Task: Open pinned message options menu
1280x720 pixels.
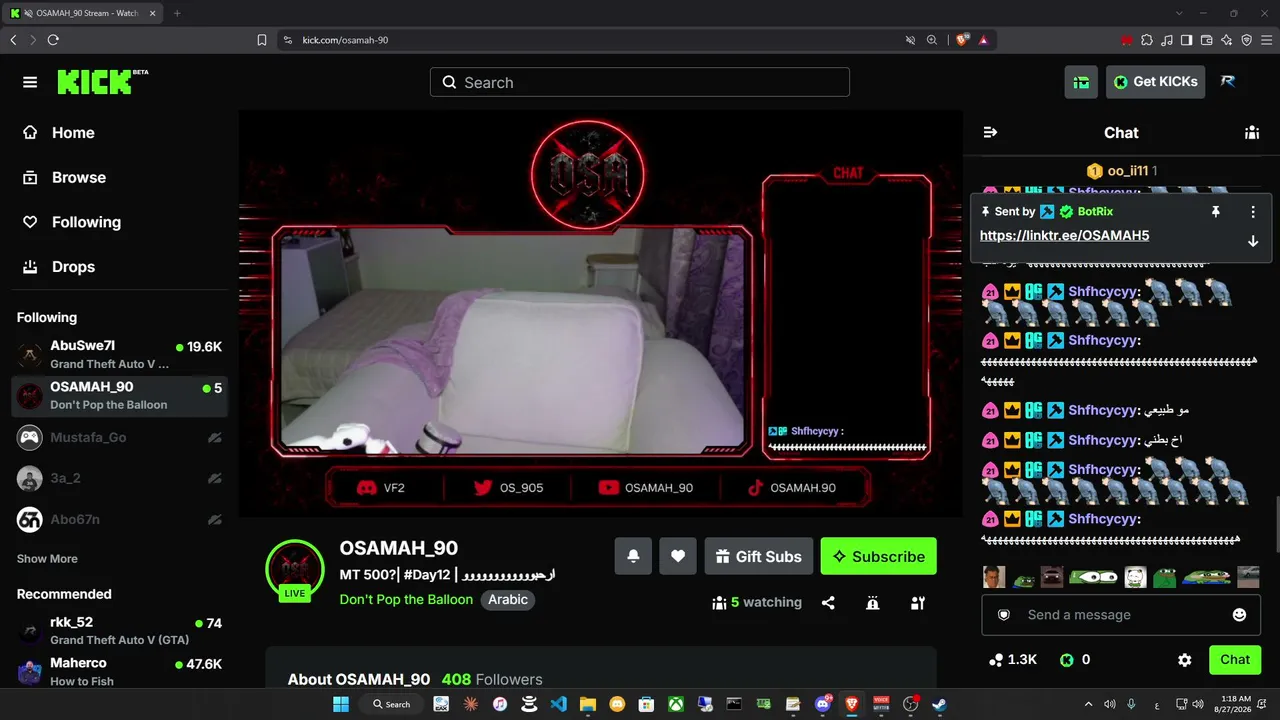Action: click(1253, 212)
